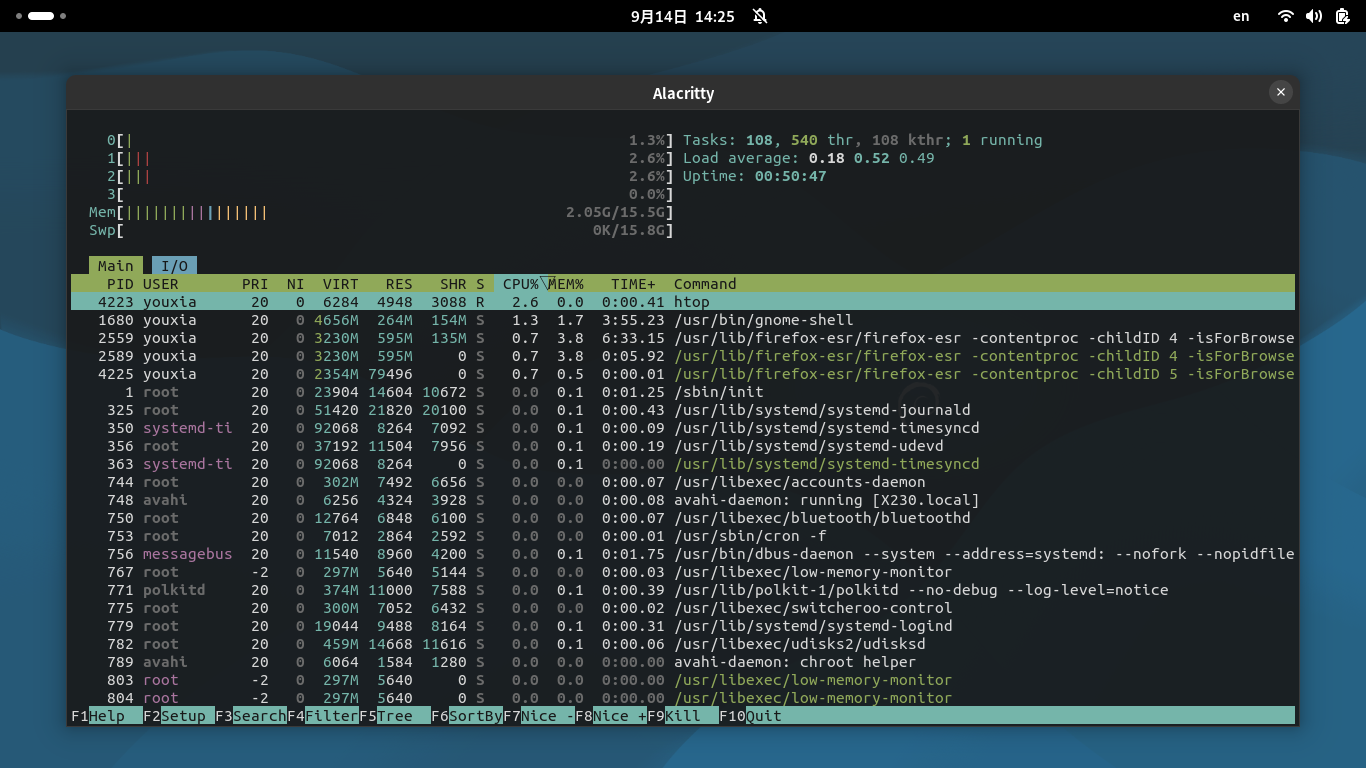Open the 'en' input source menu
Viewport: 1366px width, 768px height.
pyautogui.click(x=1241, y=16)
